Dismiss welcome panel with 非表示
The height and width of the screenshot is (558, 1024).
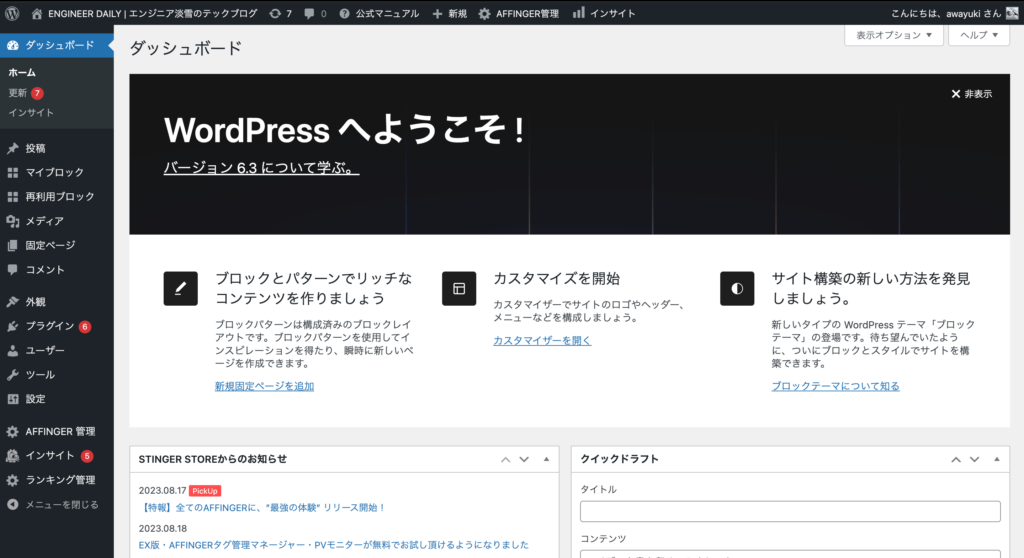971,94
